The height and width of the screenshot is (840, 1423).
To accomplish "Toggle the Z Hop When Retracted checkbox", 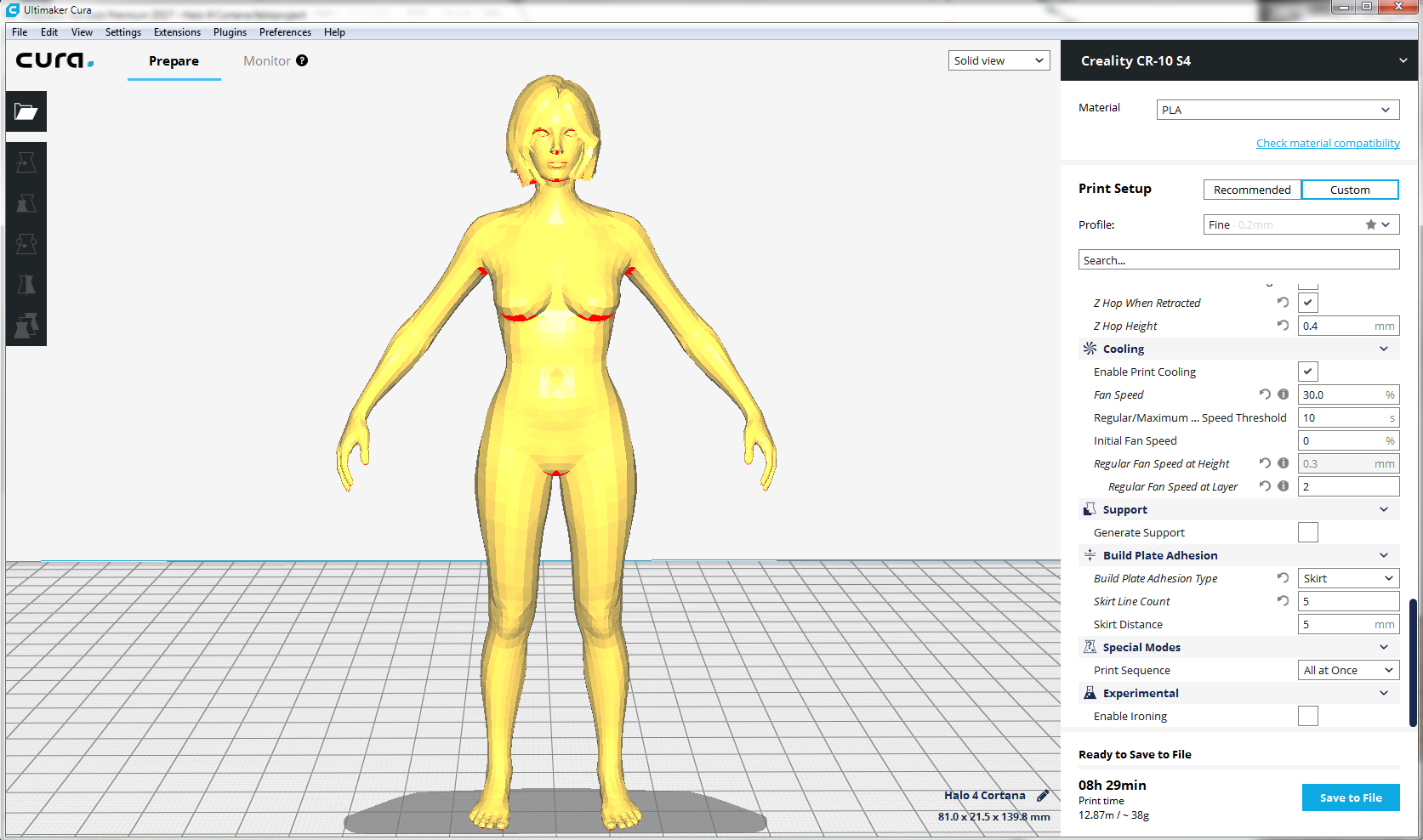I will pyautogui.click(x=1308, y=303).
